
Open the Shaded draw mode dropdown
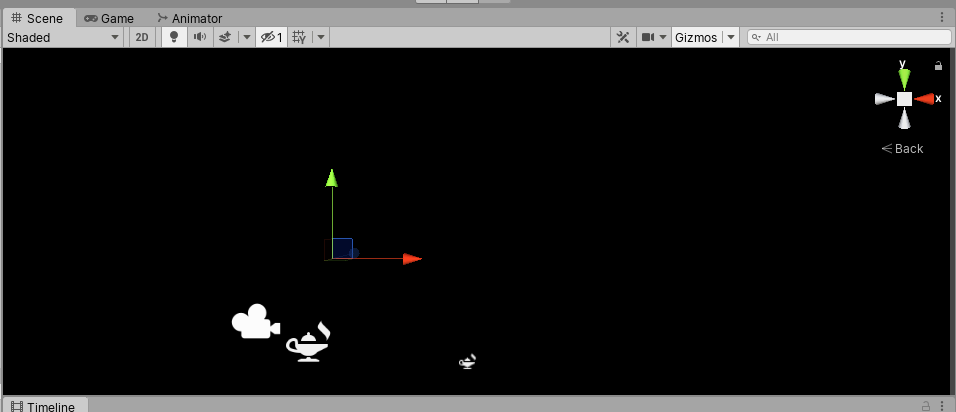pyautogui.click(x=63, y=37)
